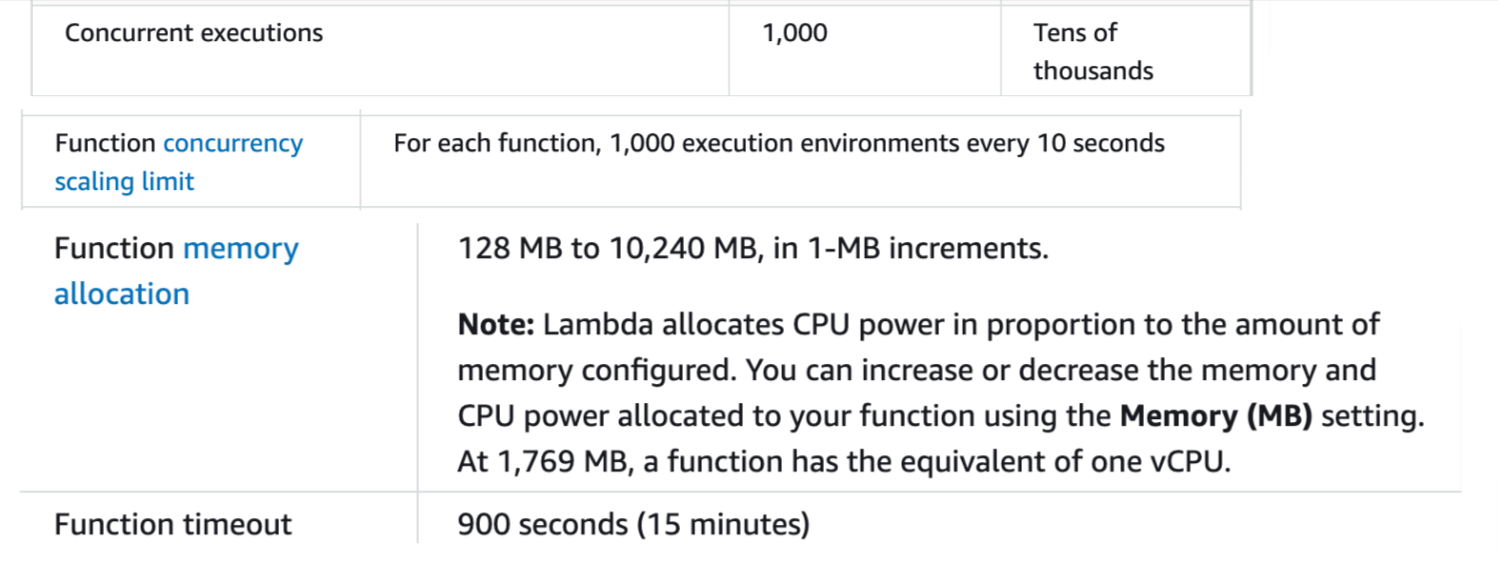Click the word Function before memory link
Image resolution: width=1498 pixels, height=572 pixels.
click(114, 248)
